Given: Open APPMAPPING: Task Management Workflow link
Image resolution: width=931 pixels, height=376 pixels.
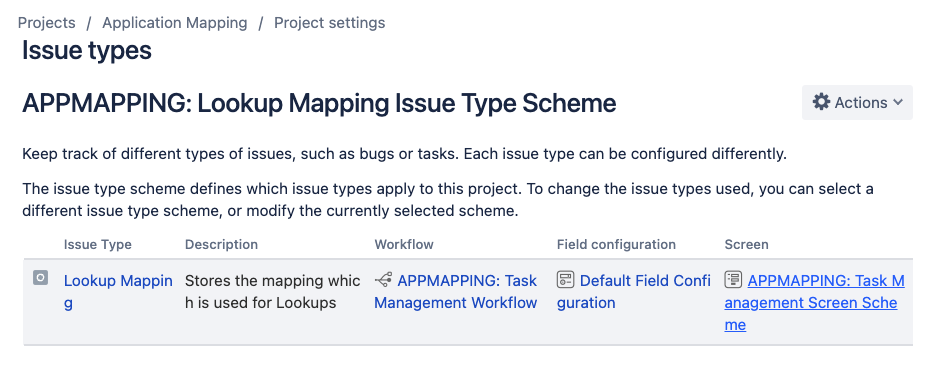Looking at the screenshot, I should 455,292.
